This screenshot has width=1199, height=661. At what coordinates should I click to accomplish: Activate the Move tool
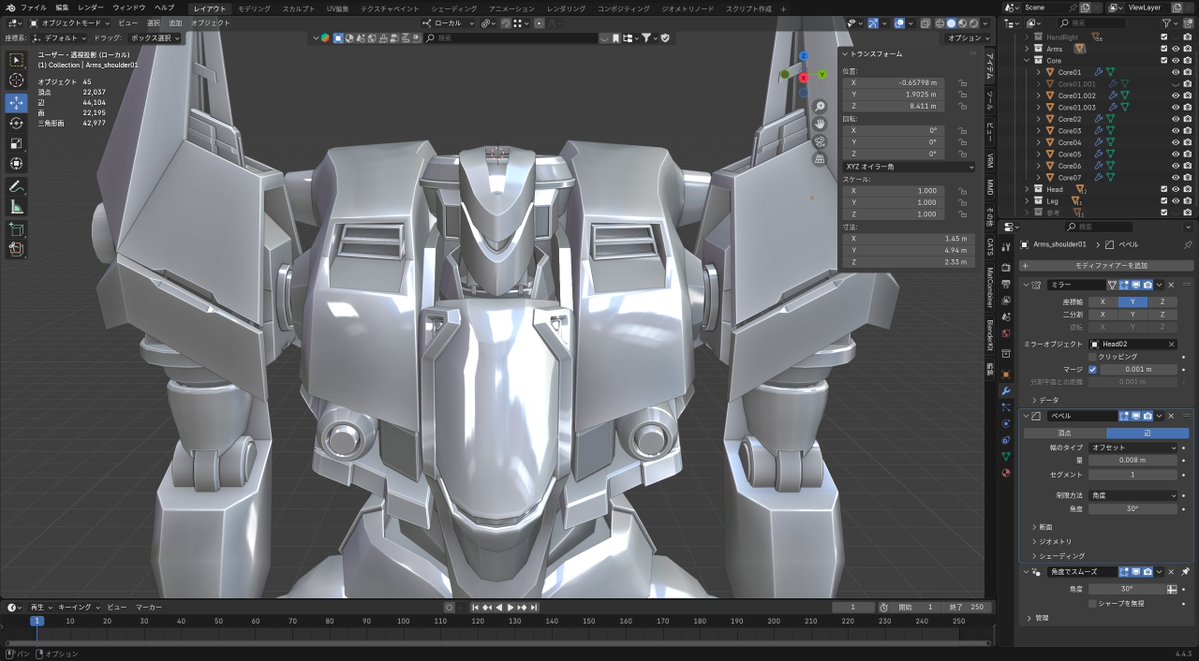pos(16,103)
